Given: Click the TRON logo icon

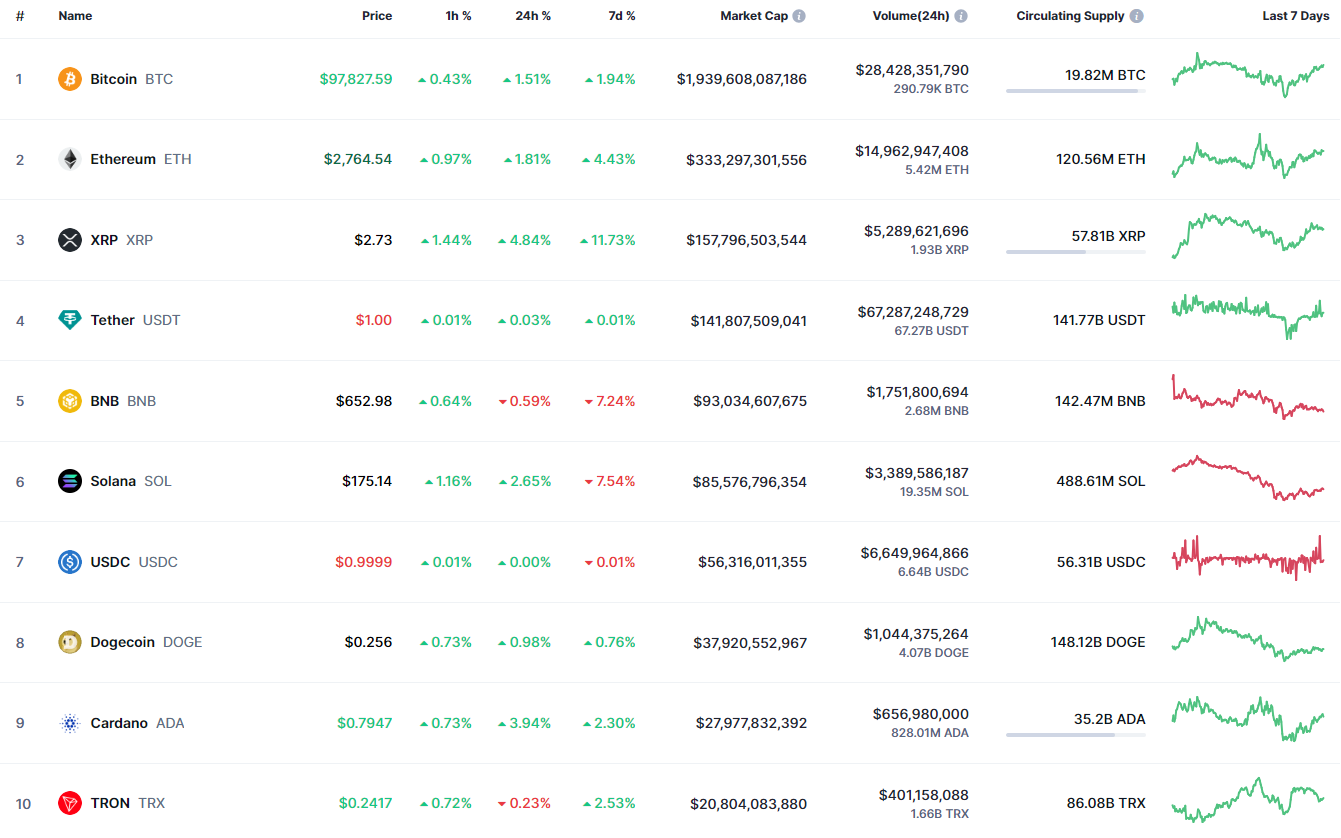Looking at the screenshot, I should coord(70,803).
